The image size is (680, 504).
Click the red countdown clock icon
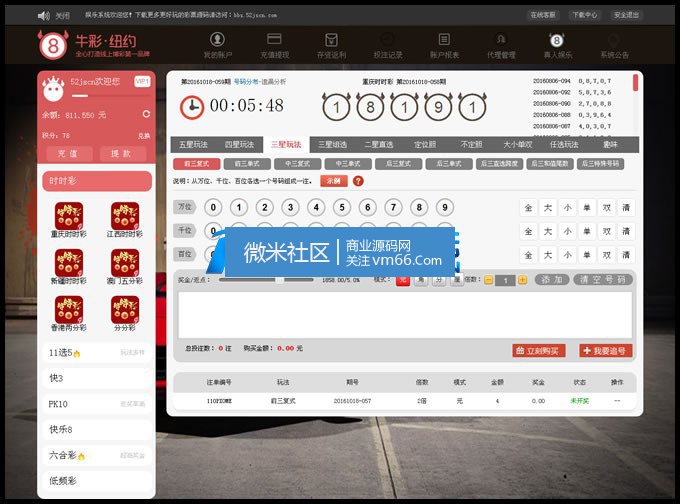[192, 108]
